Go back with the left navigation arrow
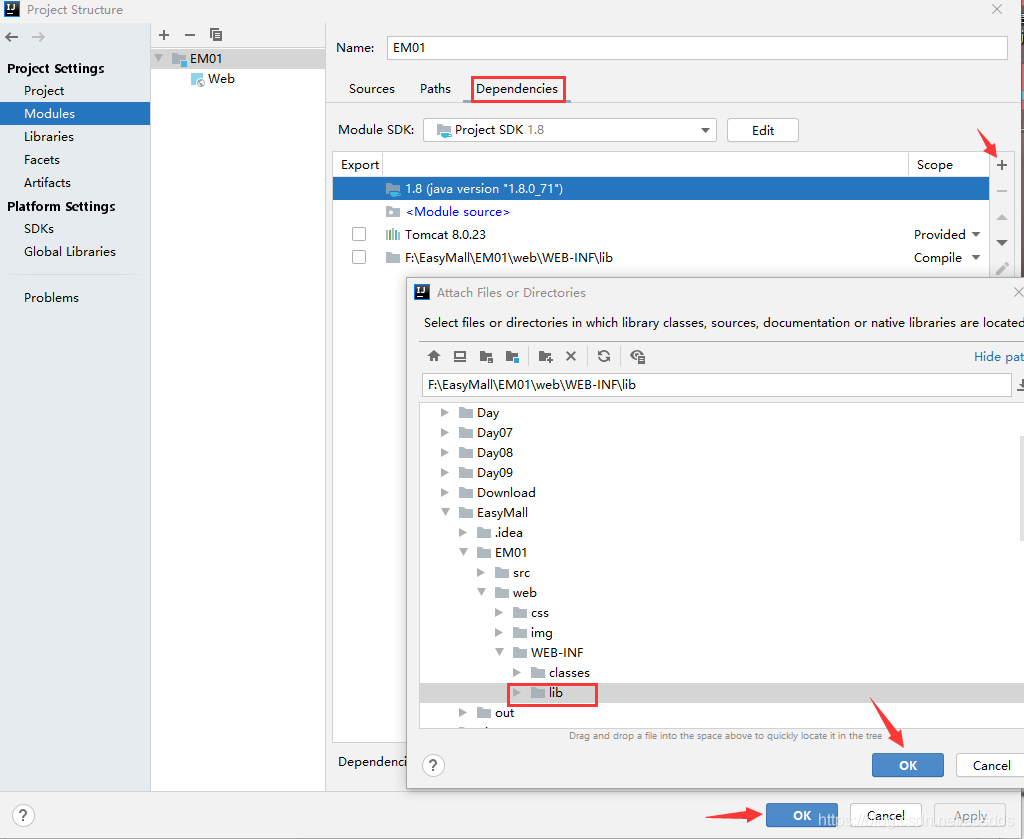This screenshot has height=839, width=1024. [x=12, y=37]
